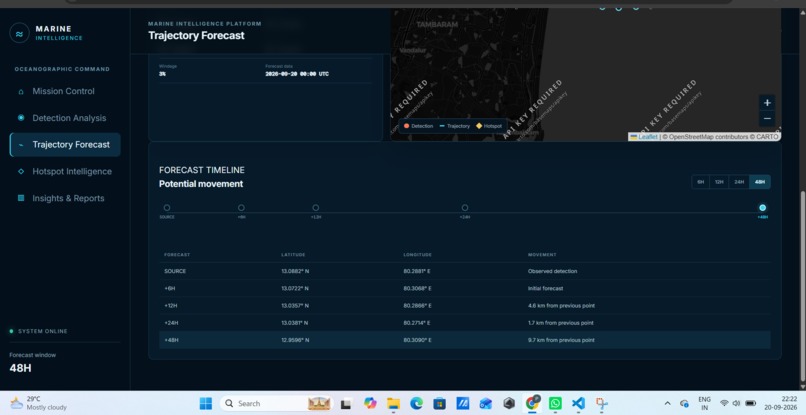Select the 48H forecast window button
The height and width of the screenshot is (415, 806).
pyautogui.click(x=760, y=182)
